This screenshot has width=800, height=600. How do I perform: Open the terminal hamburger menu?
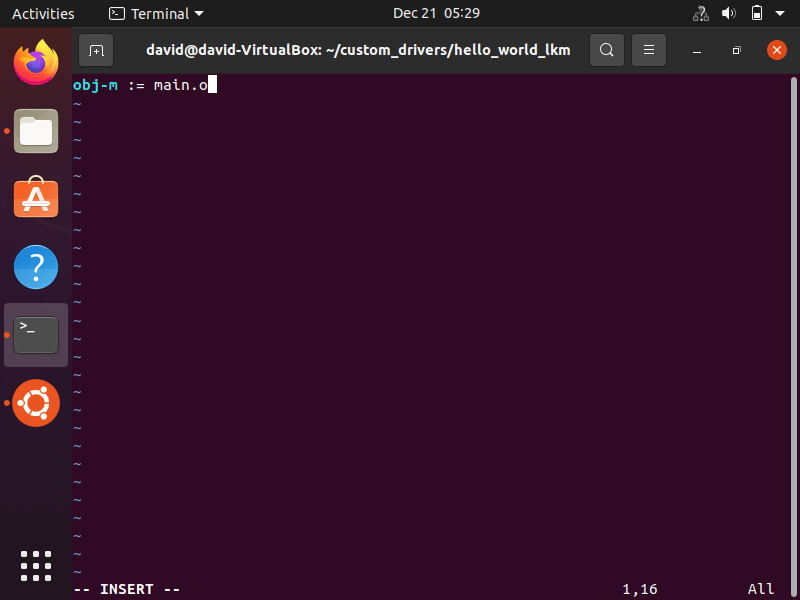click(x=649, y=50)
